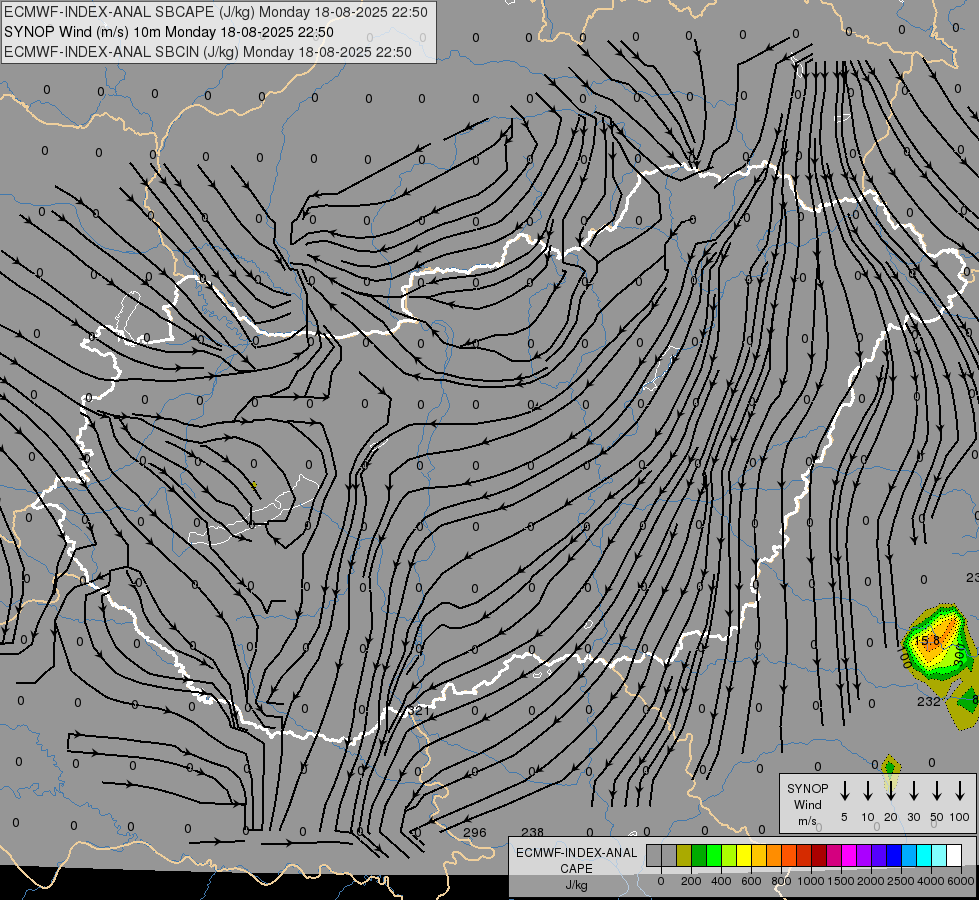Click the 296 value on the map

(x=475, y=832)
